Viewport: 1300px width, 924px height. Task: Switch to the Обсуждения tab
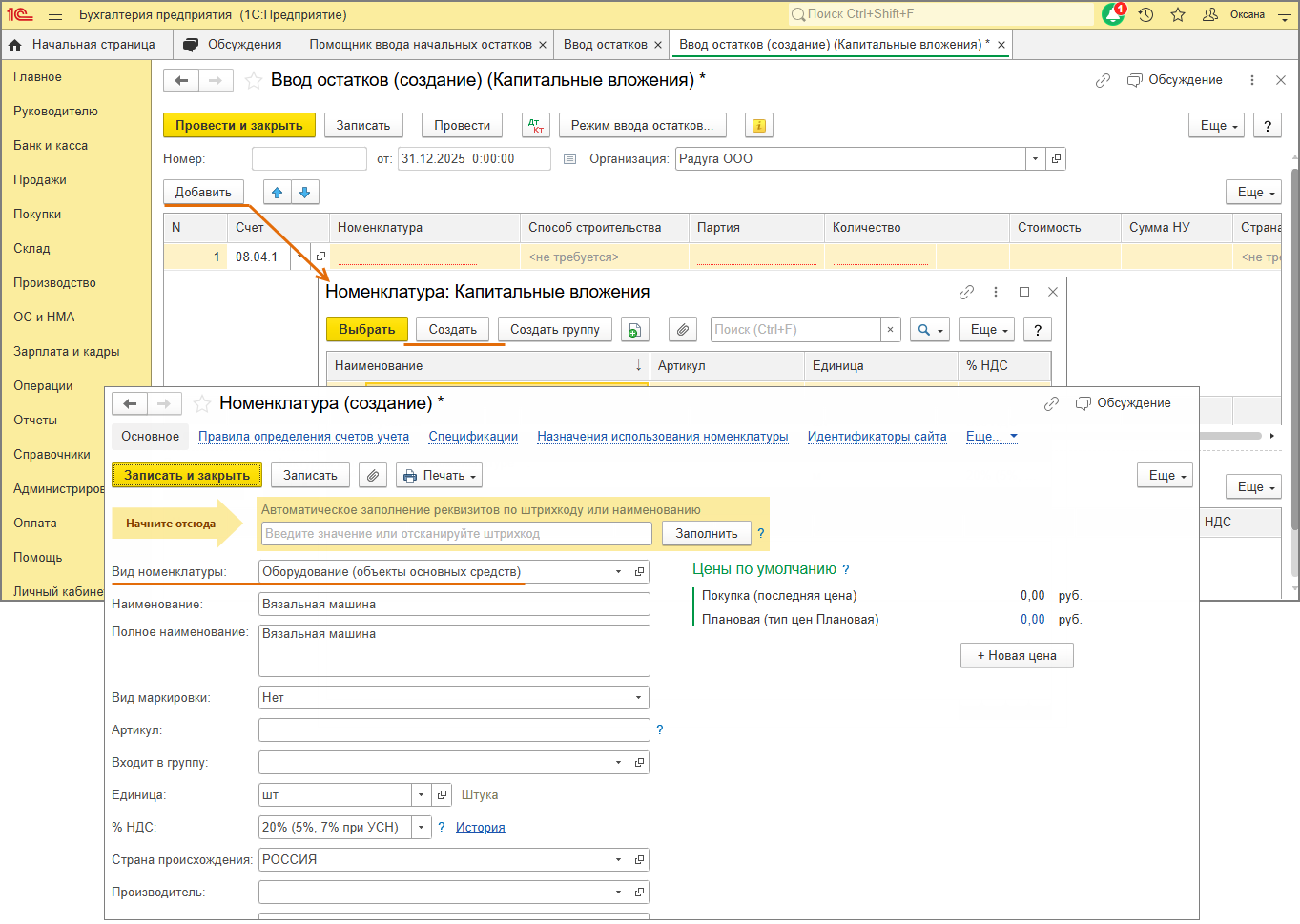click(x=233, y=45)
